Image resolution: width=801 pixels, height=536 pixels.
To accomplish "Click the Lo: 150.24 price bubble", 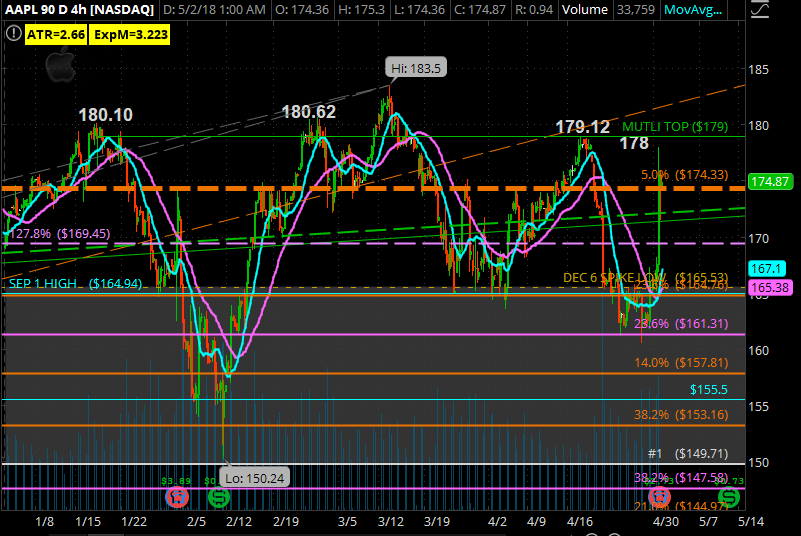I will coord(254,478).
